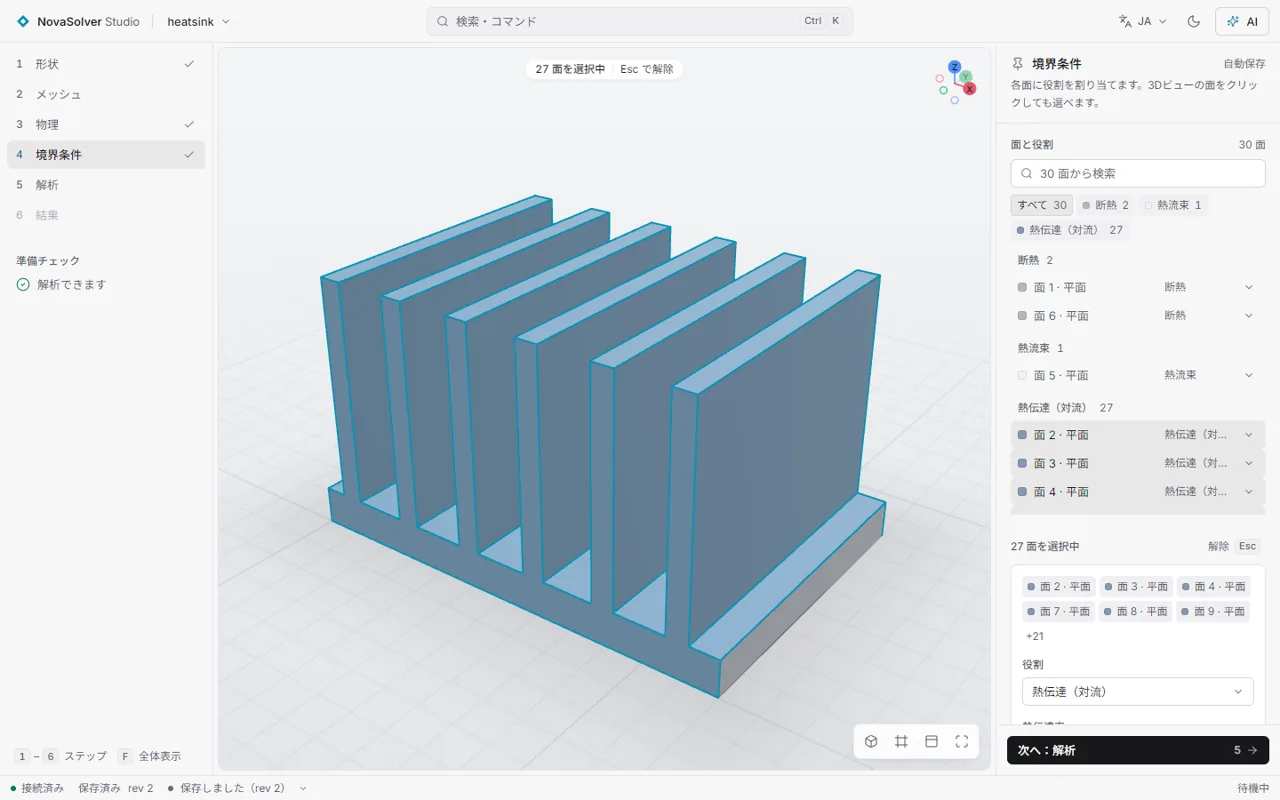This screenshot has height=800, width=1280.
Task: Select the 面 5 · 平面 row
Action: pyautogui.click(x=1138, y=375)
